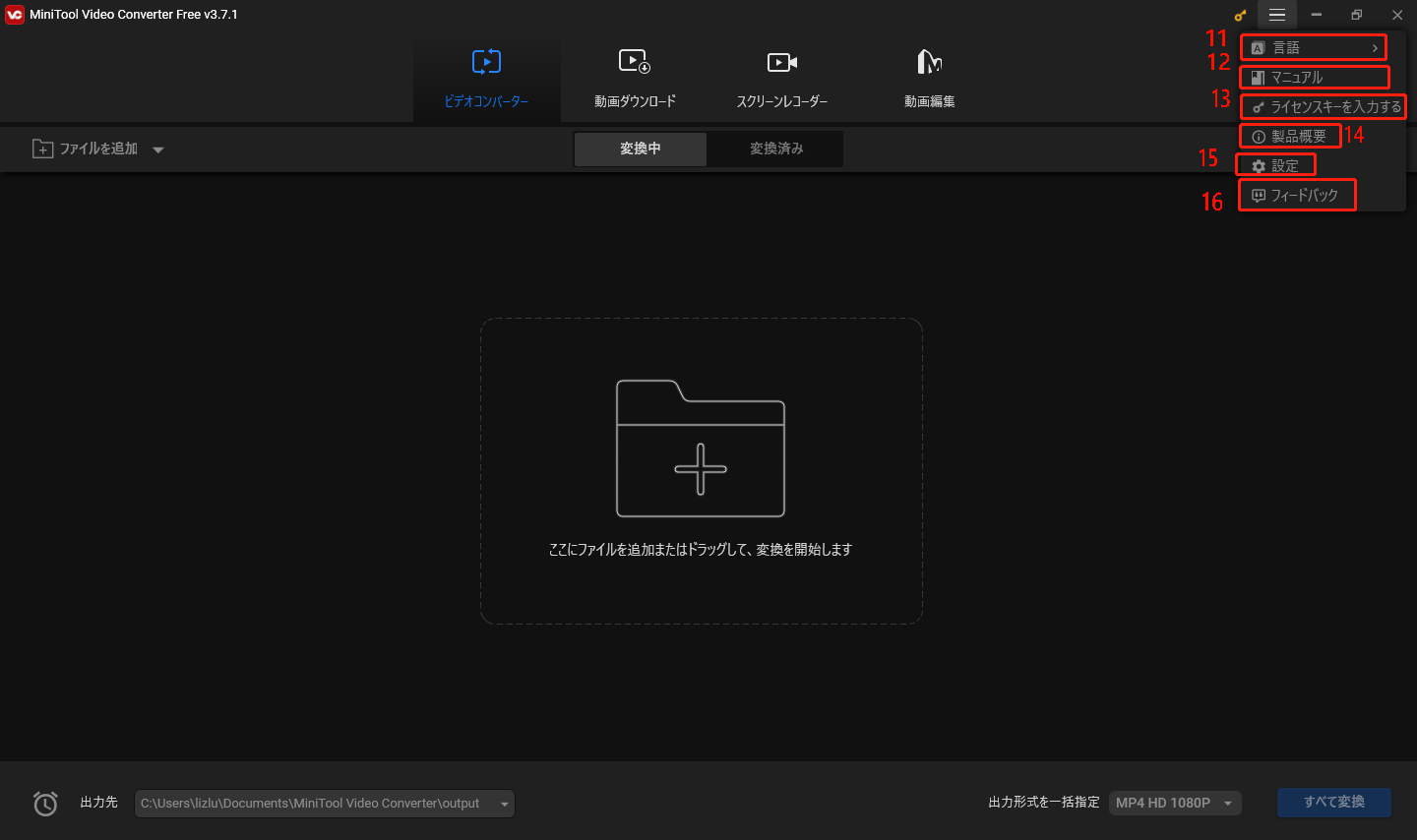1417x840 pixels.
Task: Click the MiniTool app logo icon
Action: pos(15,15)
